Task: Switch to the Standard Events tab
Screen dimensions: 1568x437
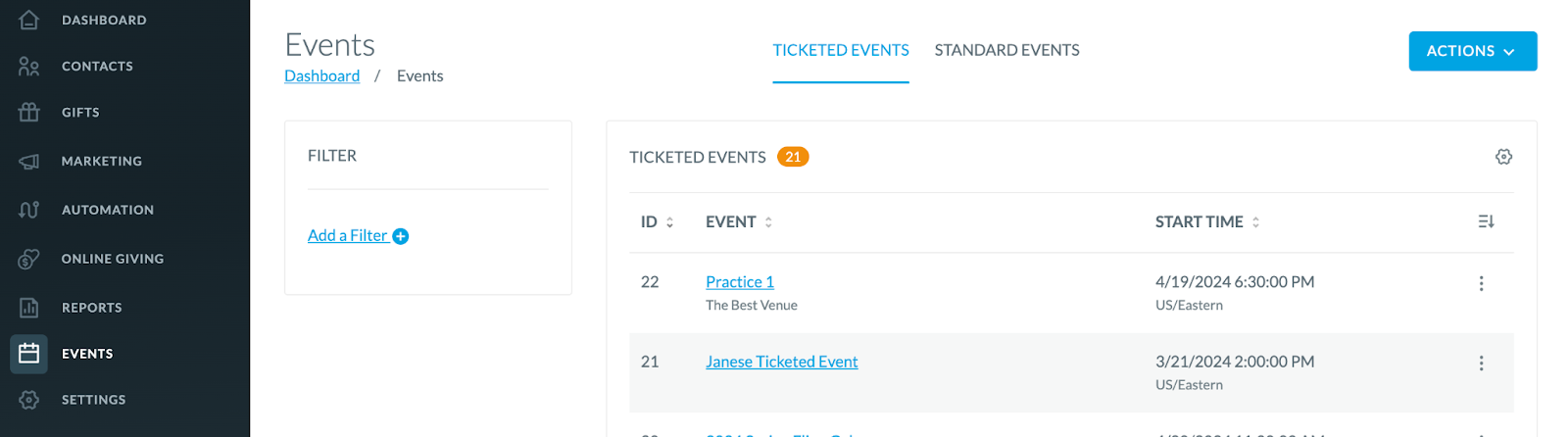Action: click(1006, 50)
